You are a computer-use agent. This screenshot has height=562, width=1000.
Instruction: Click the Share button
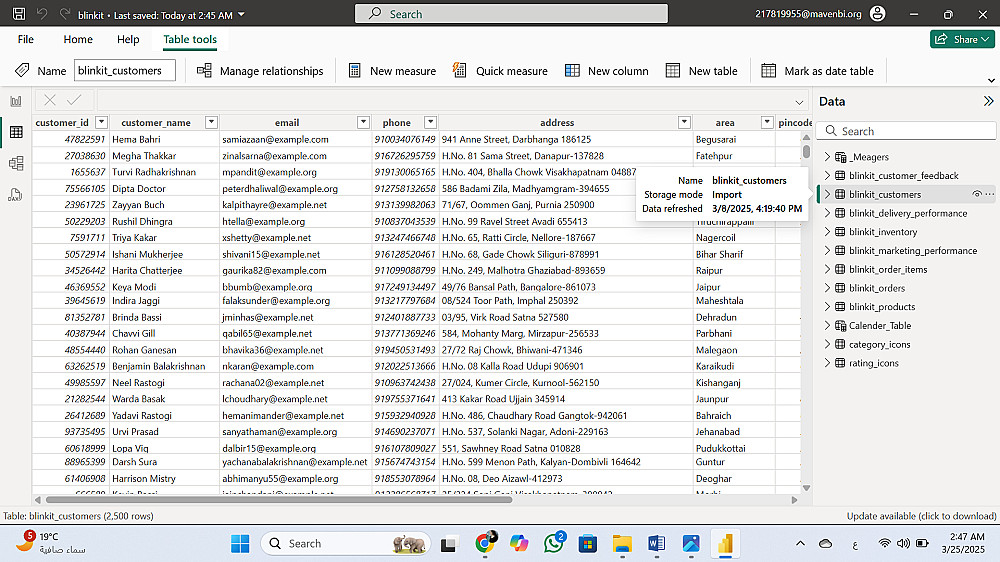coord(962,39)
